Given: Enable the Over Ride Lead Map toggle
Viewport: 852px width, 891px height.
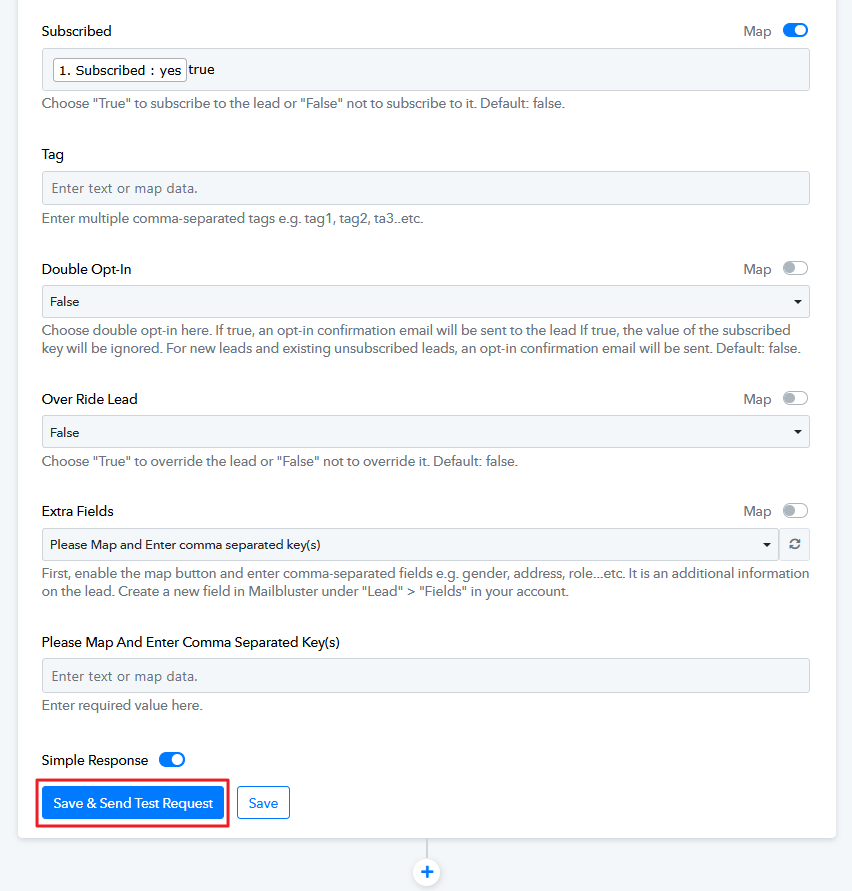Looking at the screenshot, I should [795, 398].
